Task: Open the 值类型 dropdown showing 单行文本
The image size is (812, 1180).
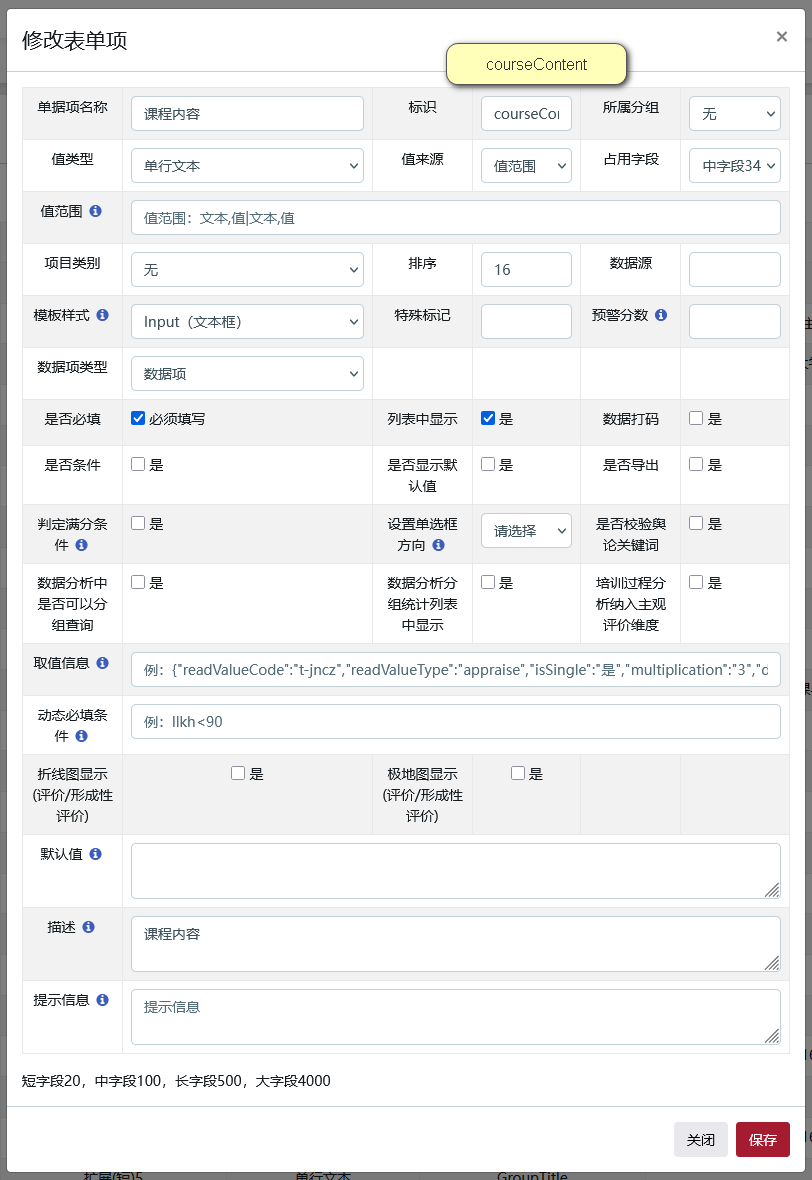Action: point(247,166)
